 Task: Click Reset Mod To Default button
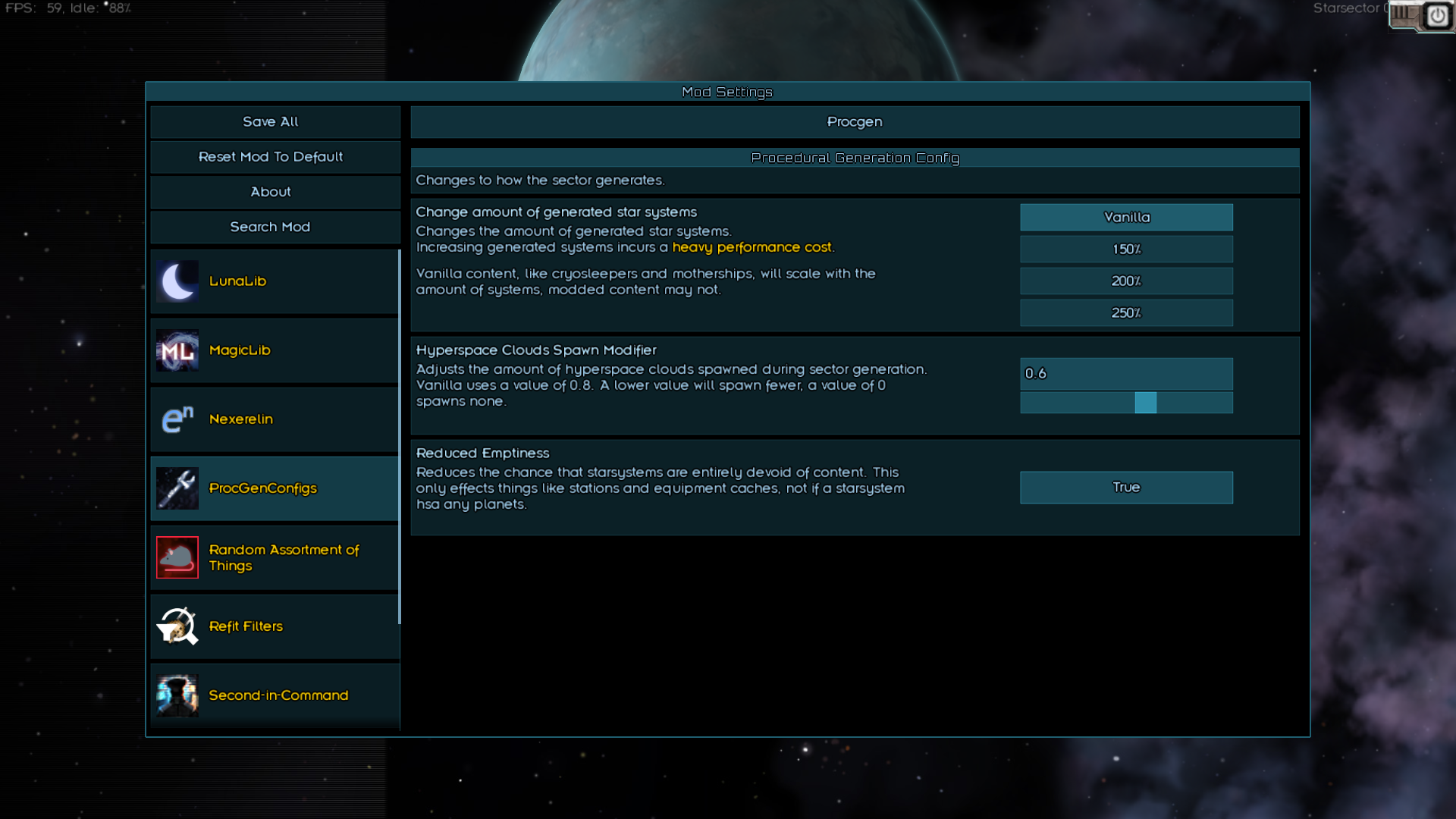pyautogui.click(x=271, y=157)
